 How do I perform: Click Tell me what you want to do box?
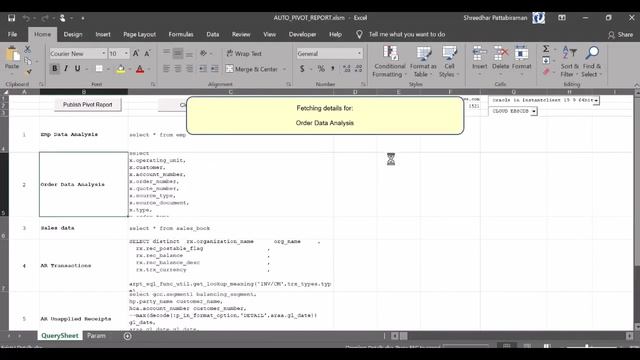pos(407,34)
